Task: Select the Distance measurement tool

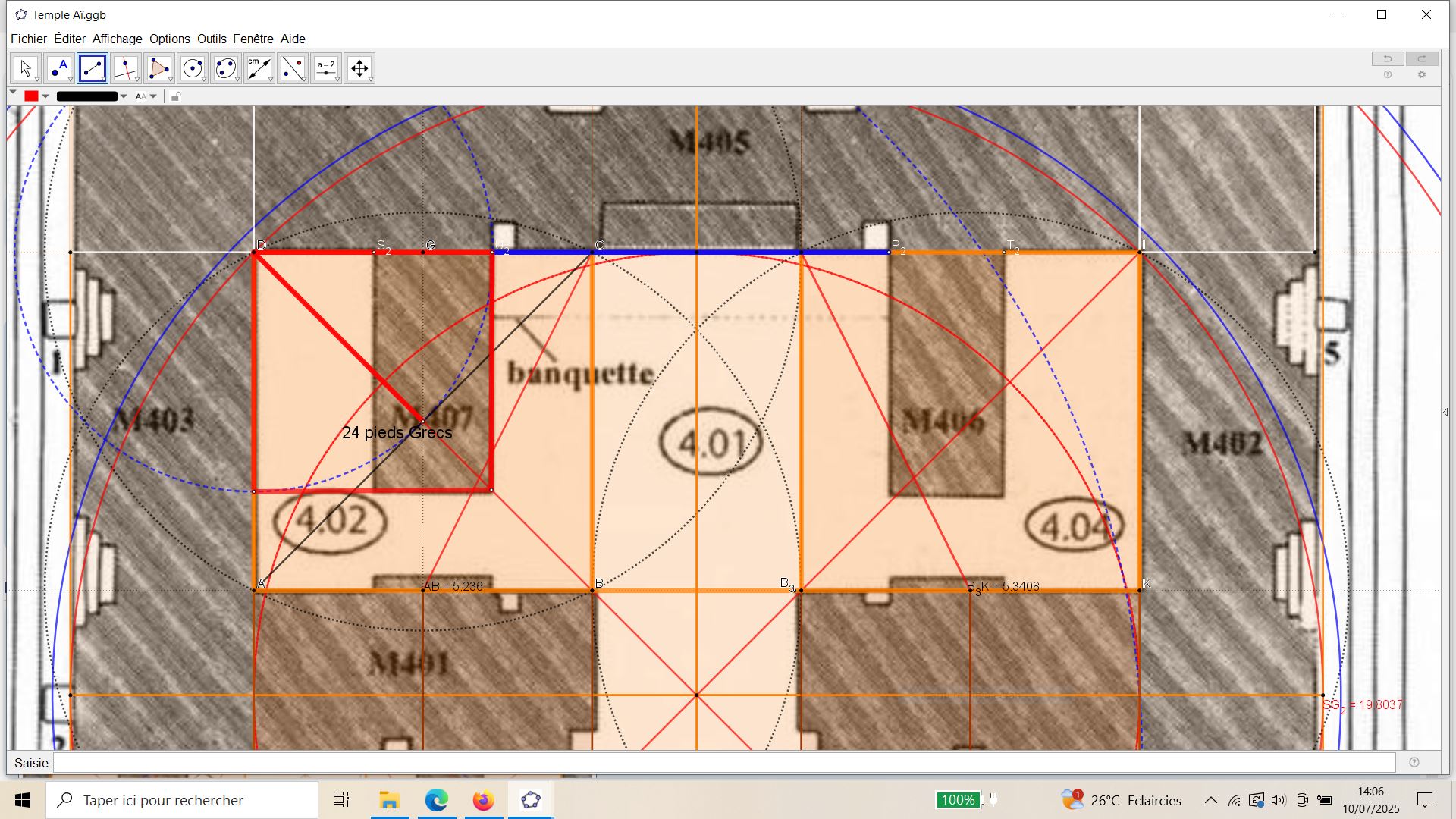Action: click(x=259, y=68)
